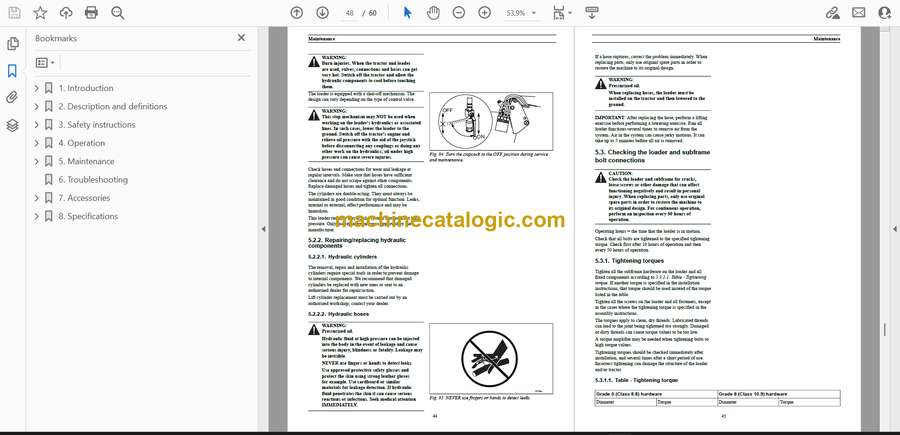This screenshot has height=435, width=900.
Task: Click the no-hands prohibition symbol figure
Action: pos(491,358)
